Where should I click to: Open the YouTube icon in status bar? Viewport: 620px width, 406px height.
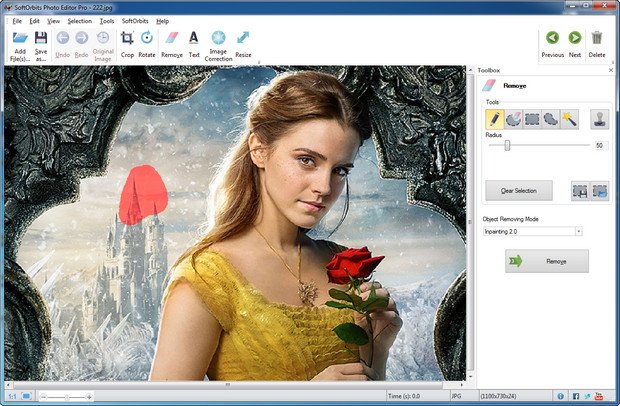(599, 396)
